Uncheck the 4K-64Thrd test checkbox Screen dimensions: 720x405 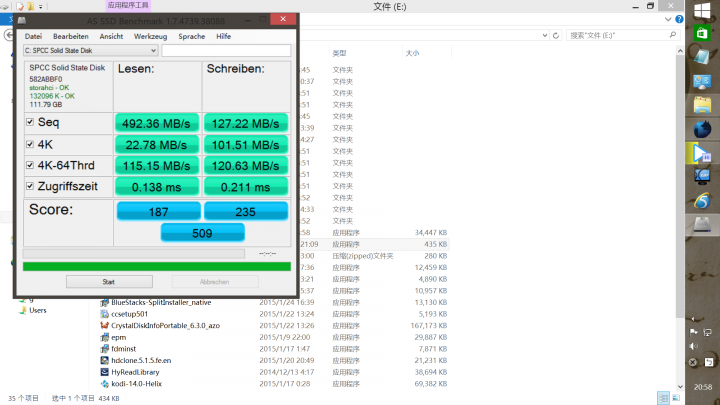pos(30,165)
